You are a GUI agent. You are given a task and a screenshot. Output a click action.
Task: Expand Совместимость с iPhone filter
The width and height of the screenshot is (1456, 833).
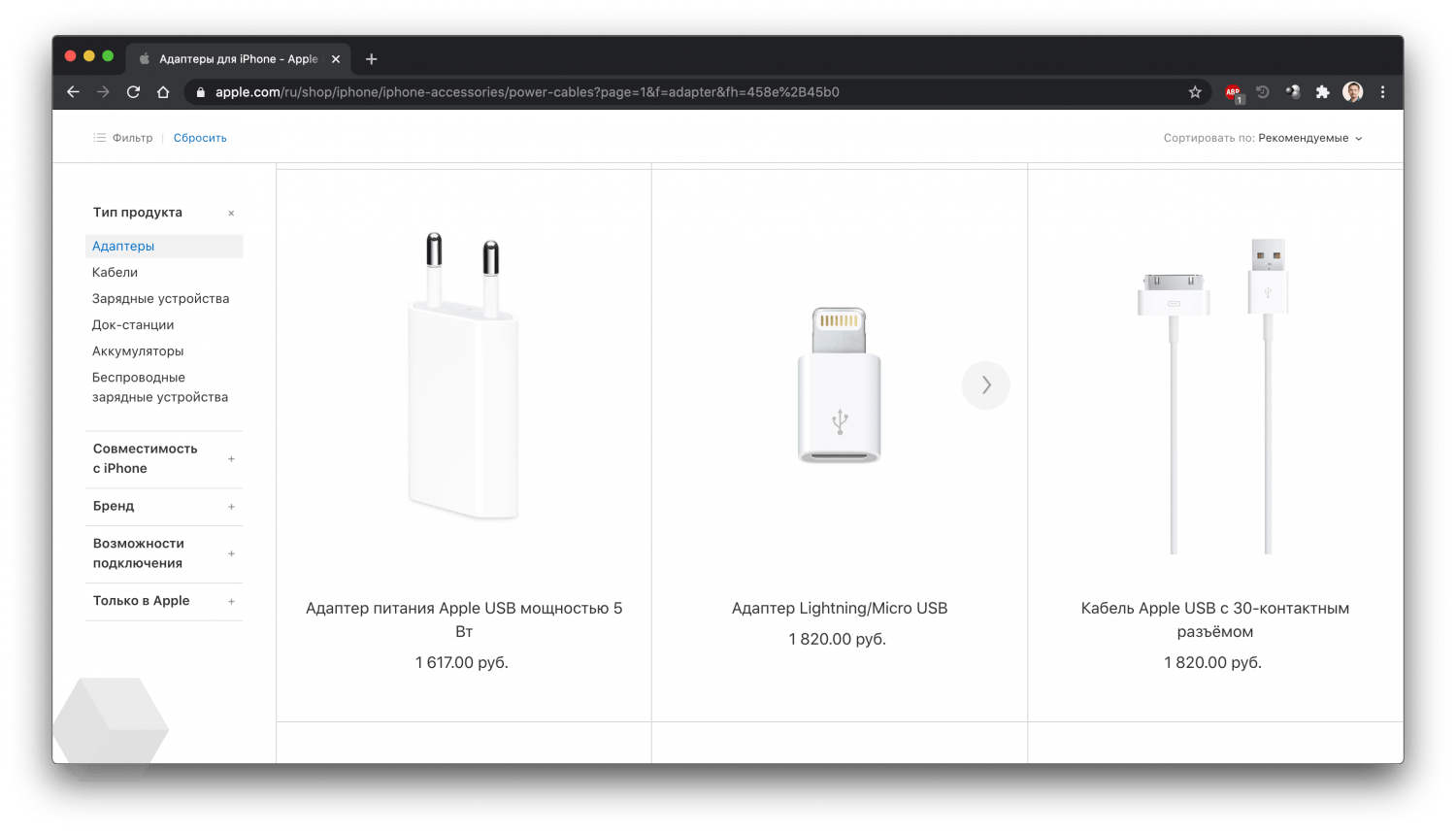click(x=164, y=459)
